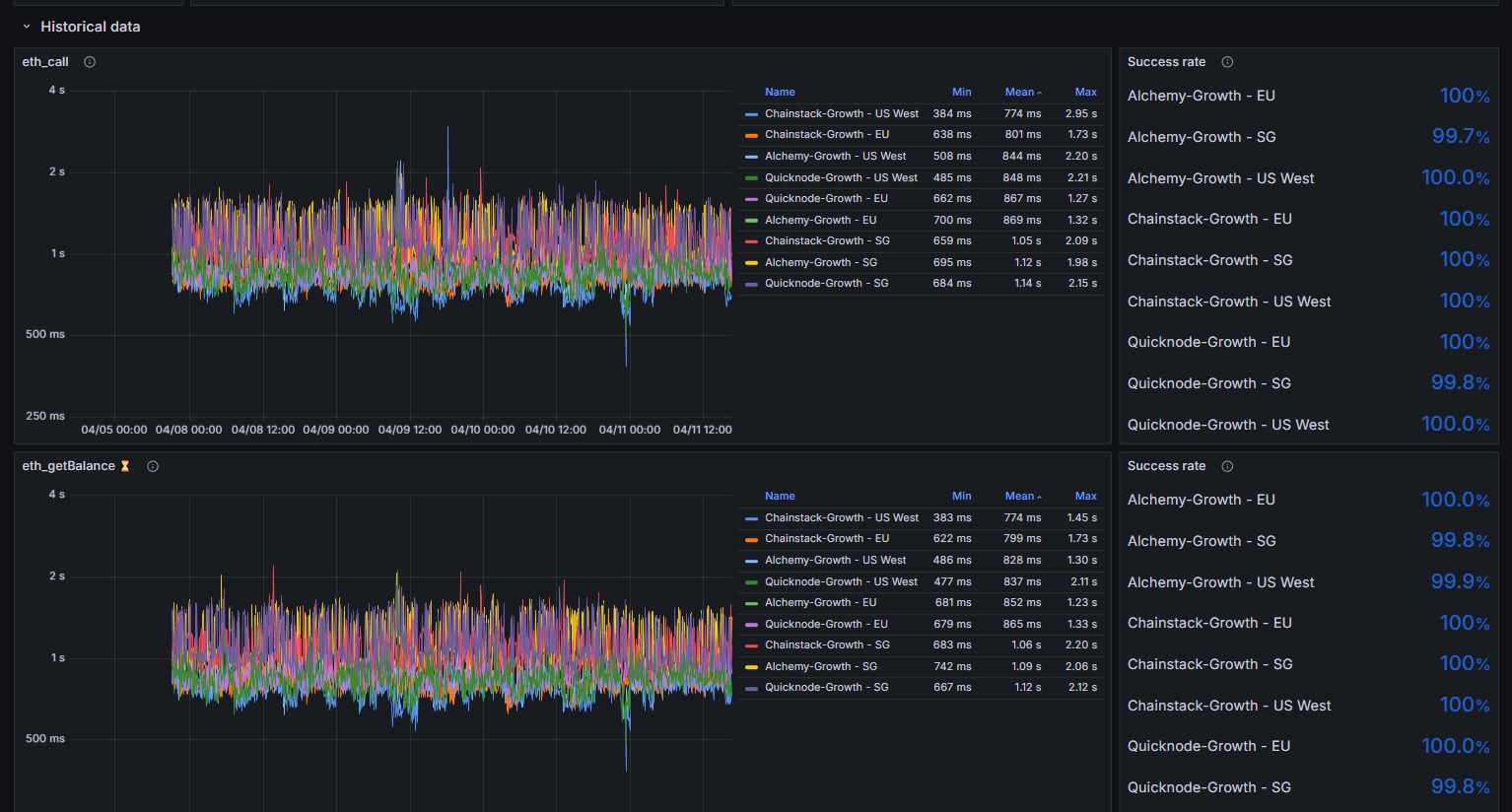Toggle Quicknode-Growth - SG series in eth_call legend

coord(827,283)
